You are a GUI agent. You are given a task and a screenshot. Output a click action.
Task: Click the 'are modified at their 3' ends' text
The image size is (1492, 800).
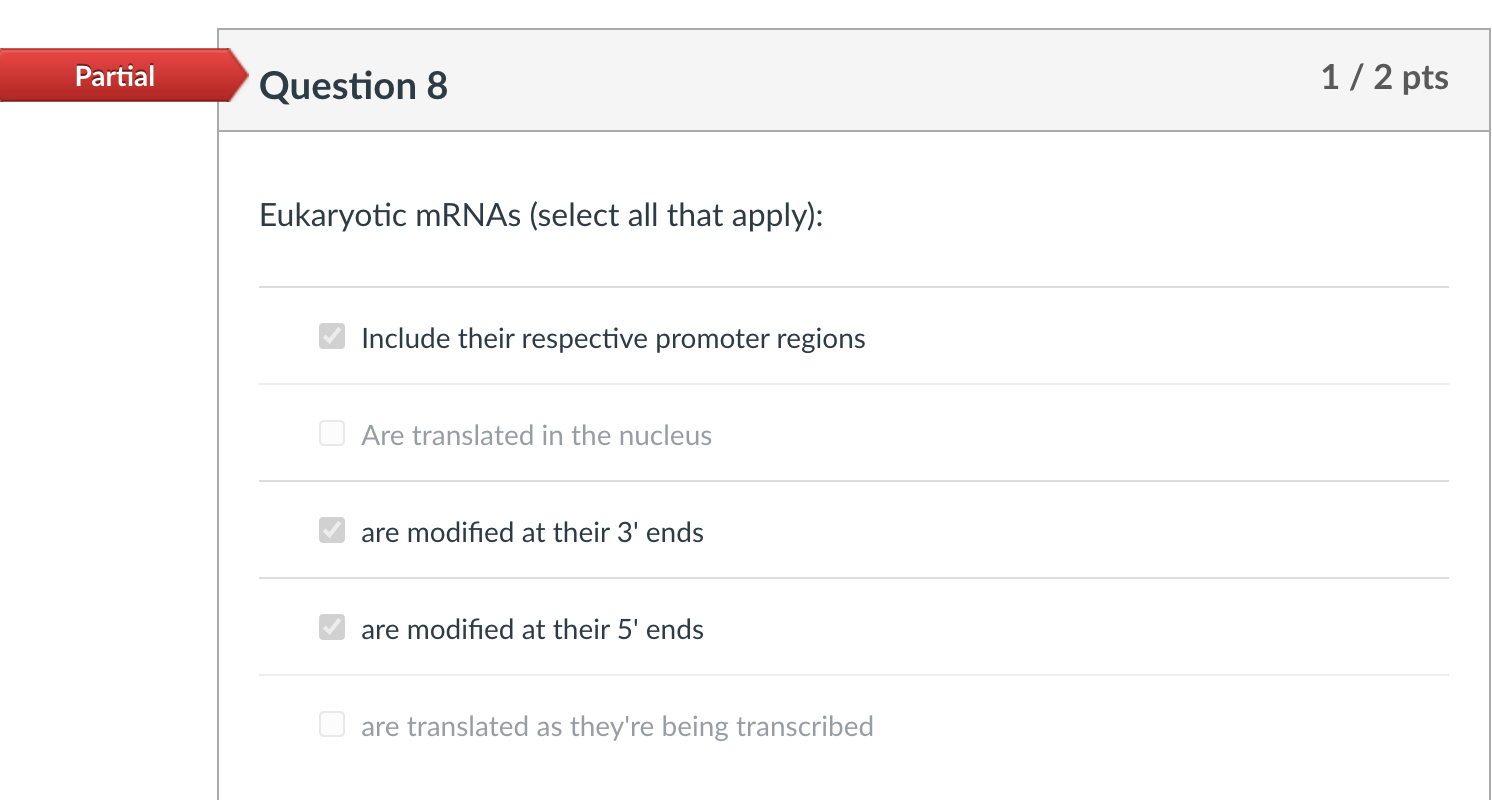[x=532, y=532]
